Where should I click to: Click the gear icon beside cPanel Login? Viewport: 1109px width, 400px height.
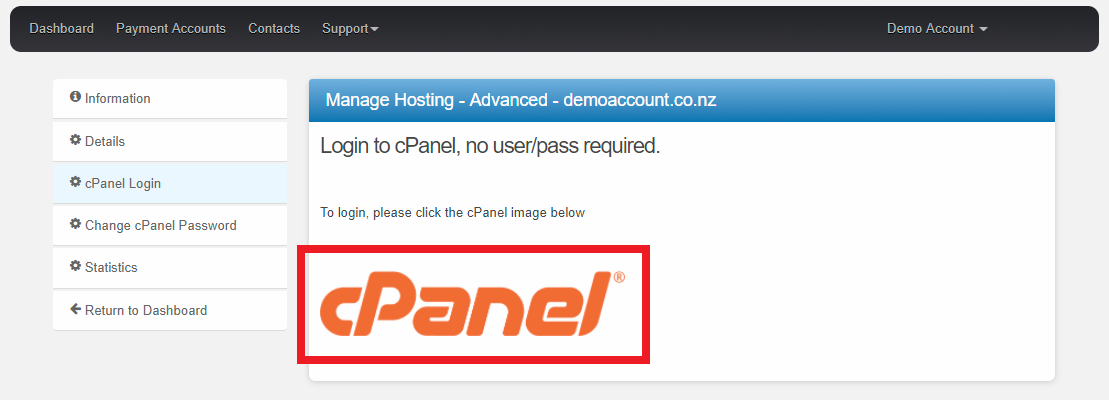pos(75,182)
